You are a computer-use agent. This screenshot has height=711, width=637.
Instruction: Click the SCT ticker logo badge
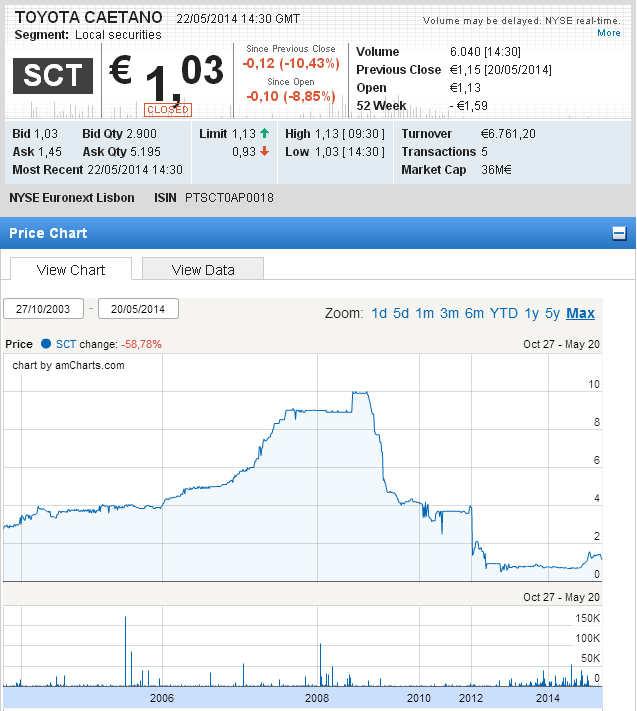click(x=53, y=76)
